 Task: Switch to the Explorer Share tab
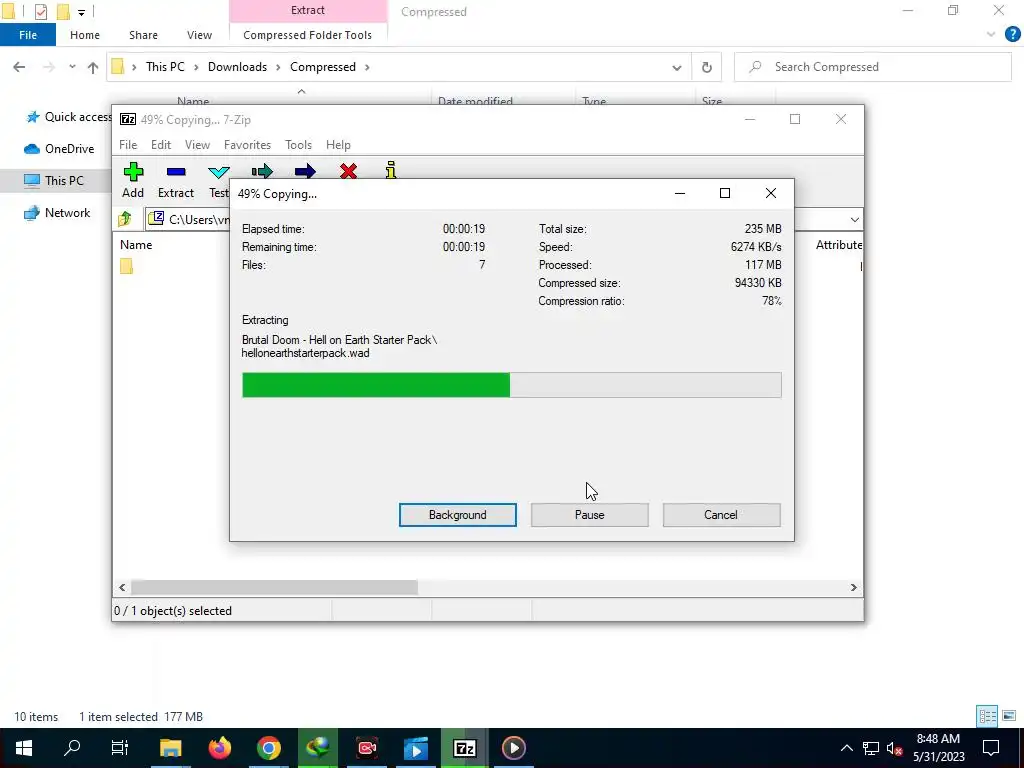pos(143,35)
